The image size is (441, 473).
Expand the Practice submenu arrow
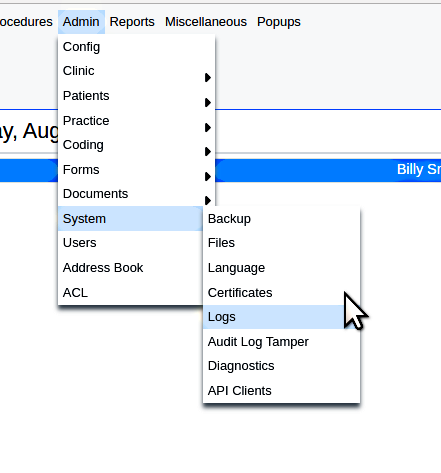click(x=208, y=127)
